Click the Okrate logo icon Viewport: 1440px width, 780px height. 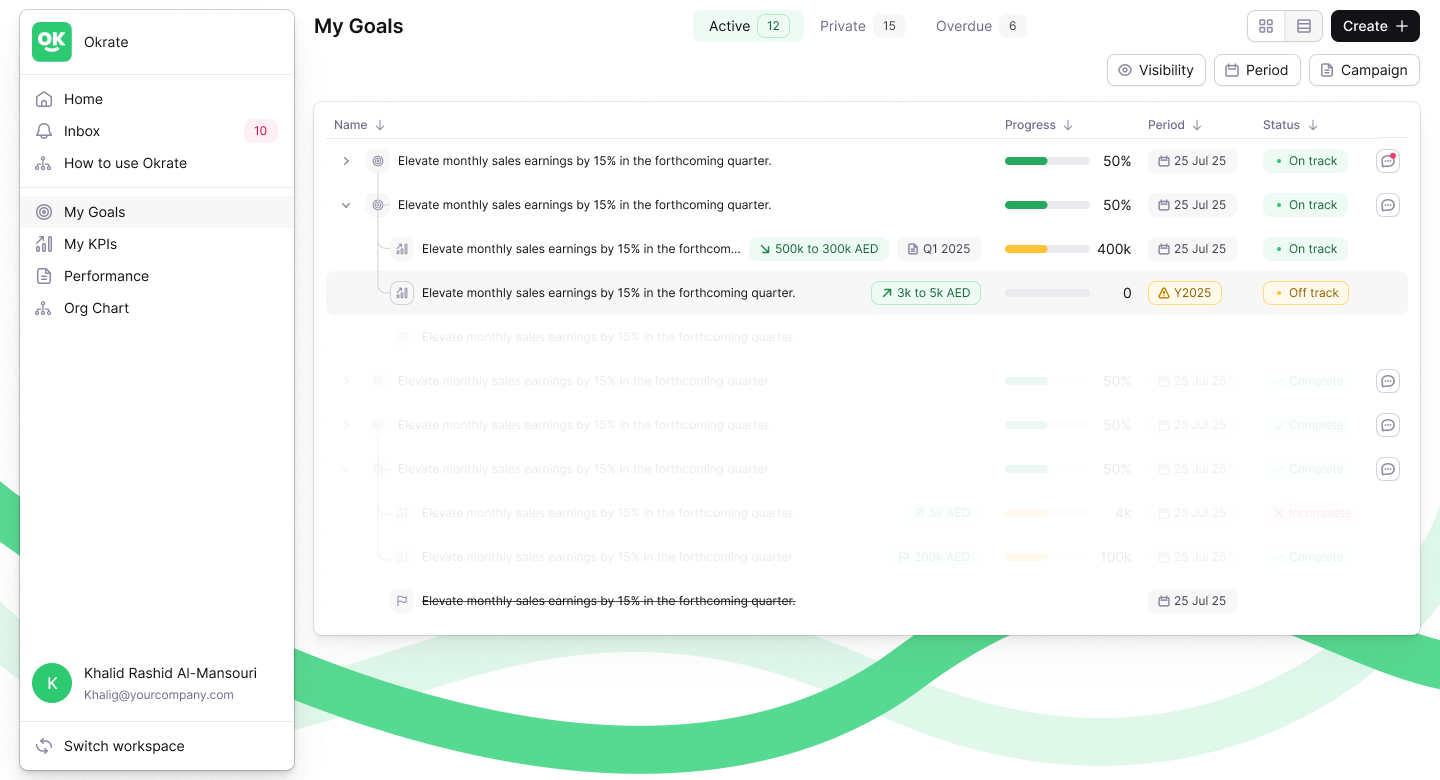point(52,42)
